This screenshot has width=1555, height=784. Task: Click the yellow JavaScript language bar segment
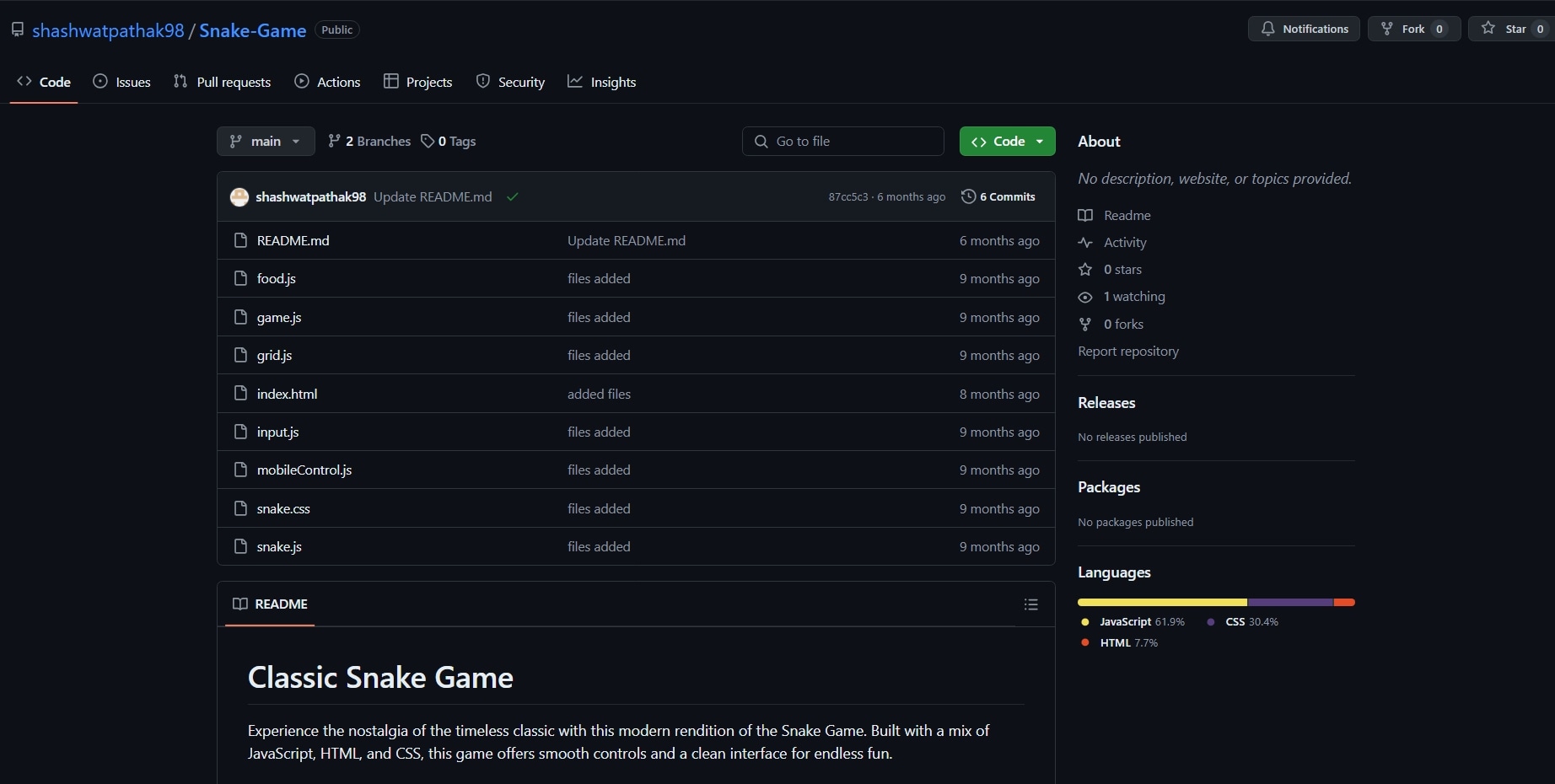1161,603
